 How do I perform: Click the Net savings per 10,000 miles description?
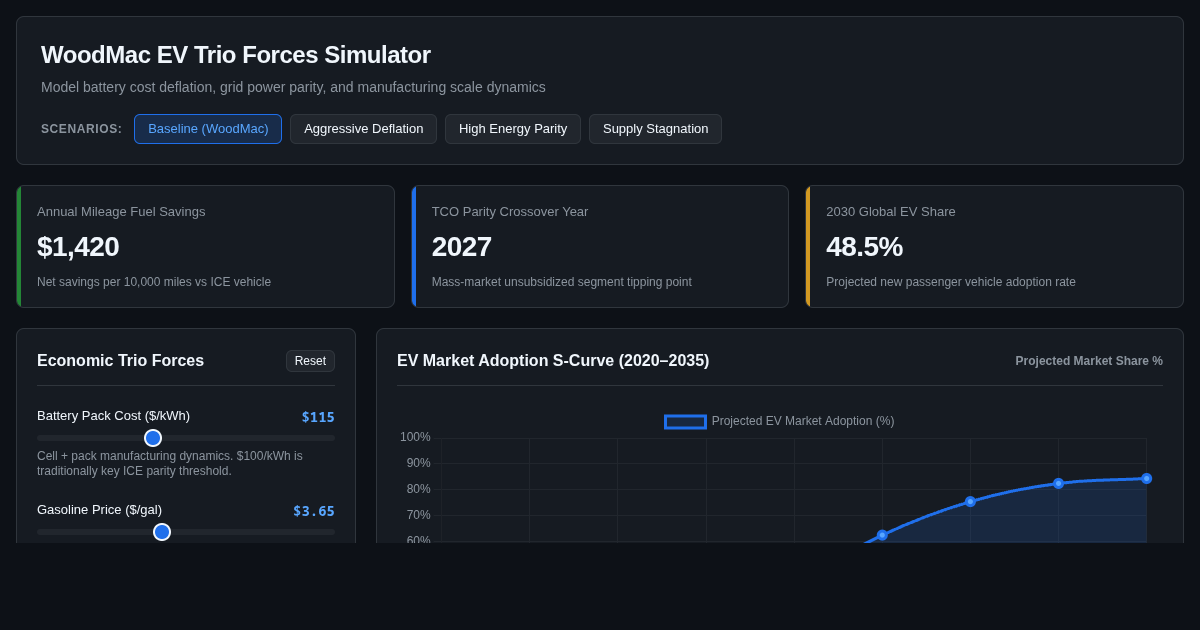tap(154, 282)
